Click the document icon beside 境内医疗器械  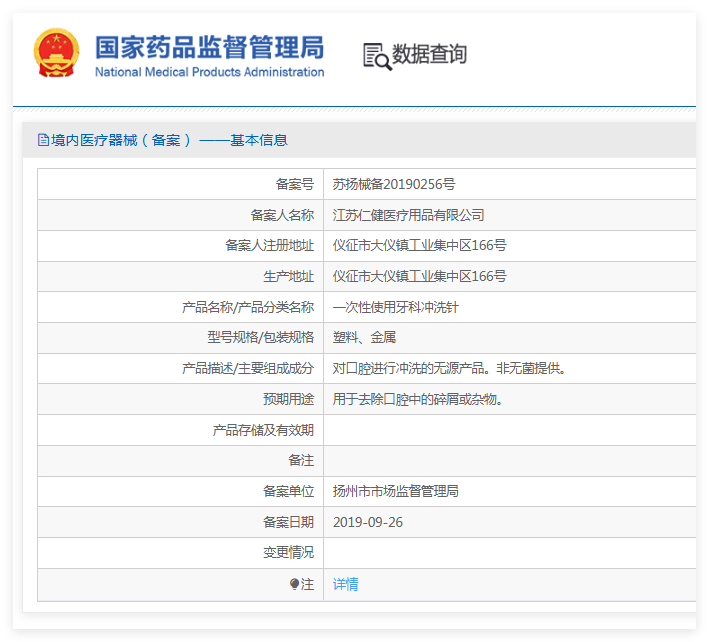coord(43,140)
